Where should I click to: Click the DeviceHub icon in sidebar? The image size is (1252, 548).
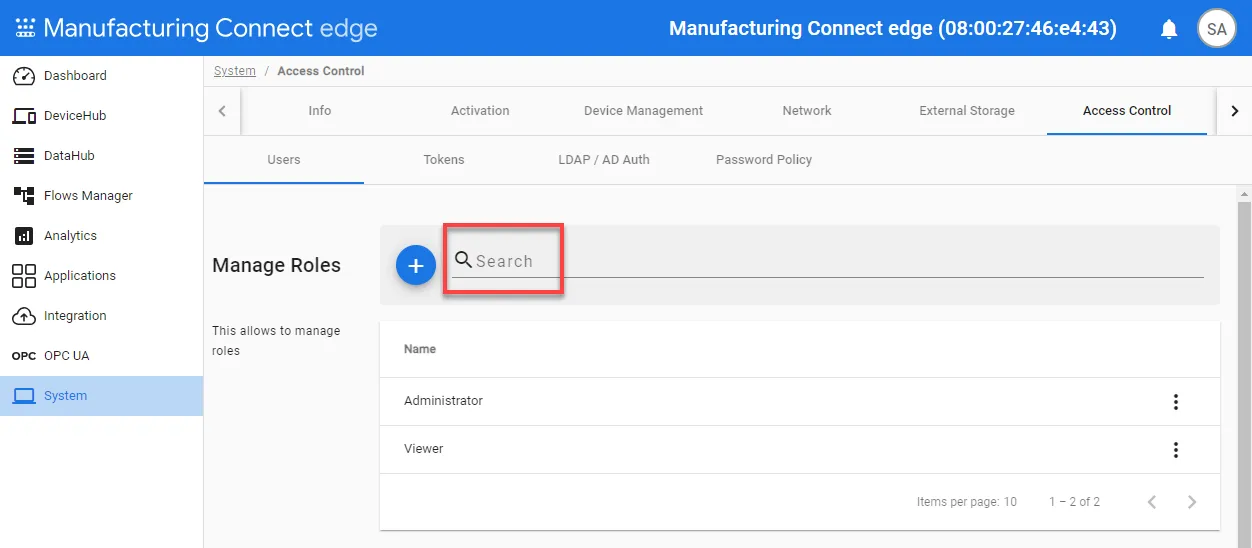tap(24, 116)
